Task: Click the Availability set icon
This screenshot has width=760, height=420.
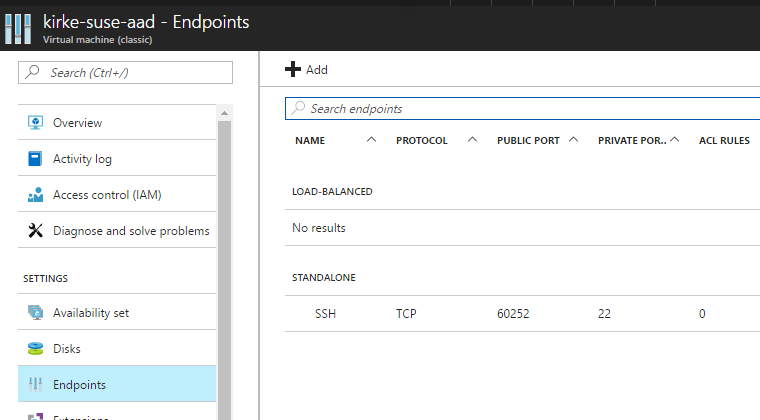Action: point(35,312)
